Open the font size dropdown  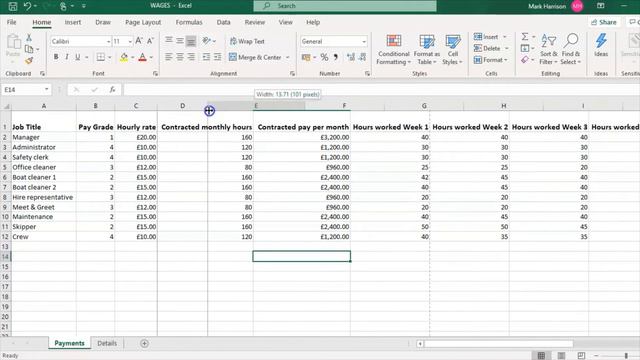[x=130, y=42]
